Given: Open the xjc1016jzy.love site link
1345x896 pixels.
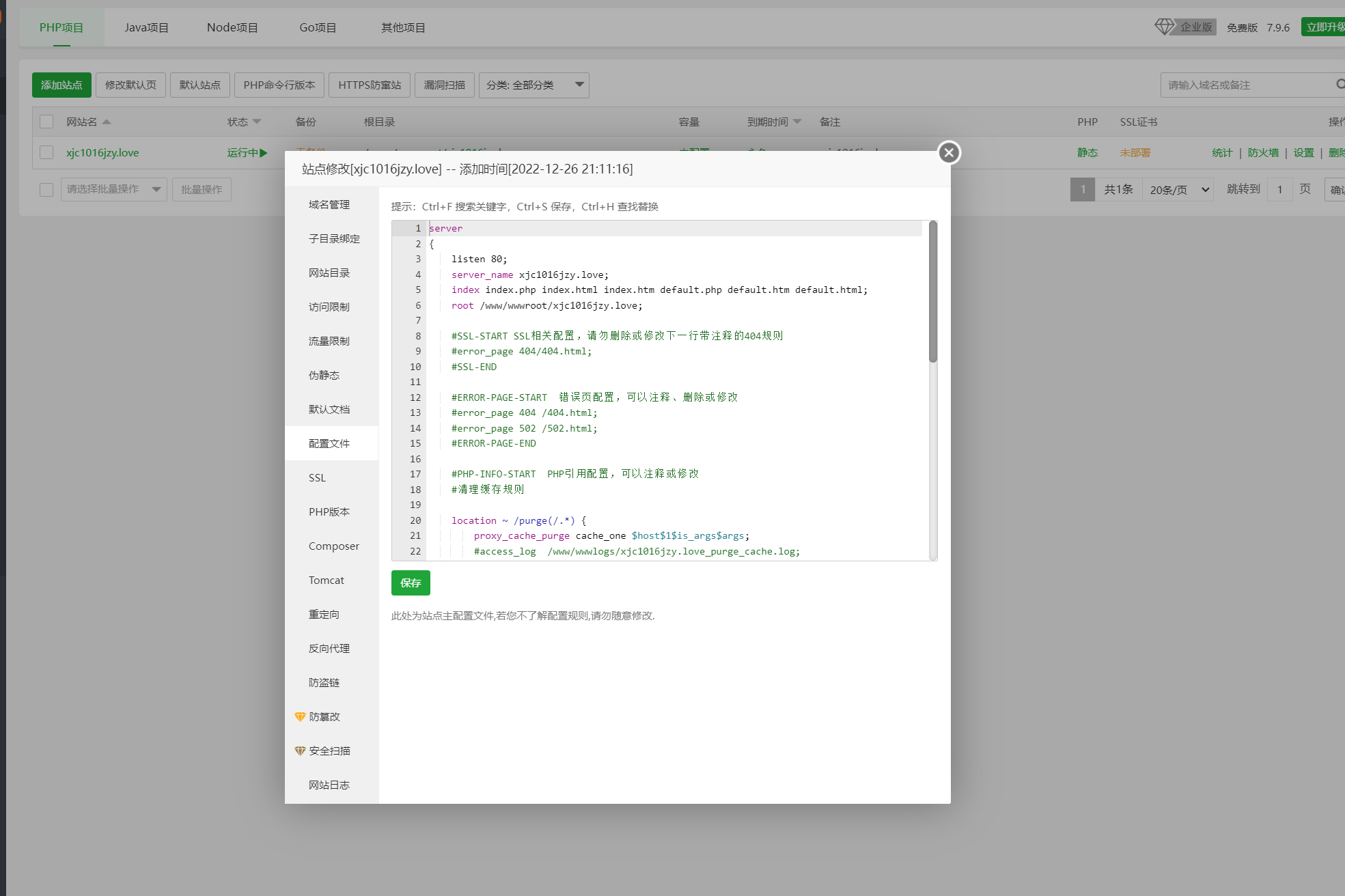Looking at the screenshot, I should (x=102, y=152).
